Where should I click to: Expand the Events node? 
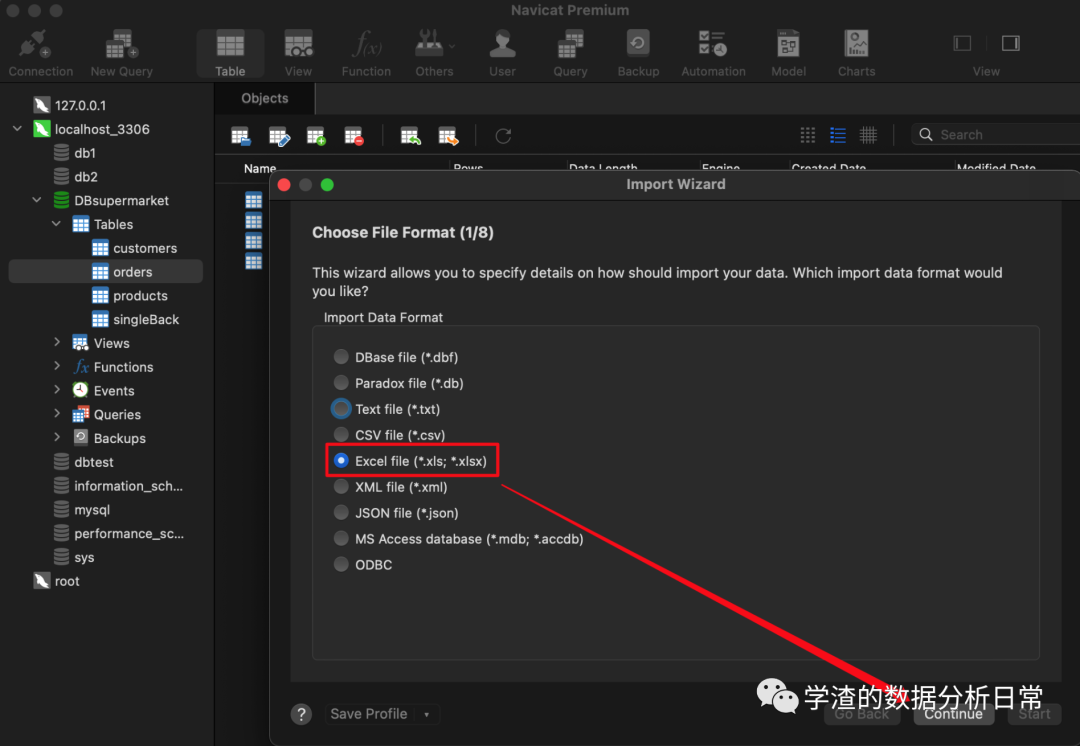pos(56,390)
